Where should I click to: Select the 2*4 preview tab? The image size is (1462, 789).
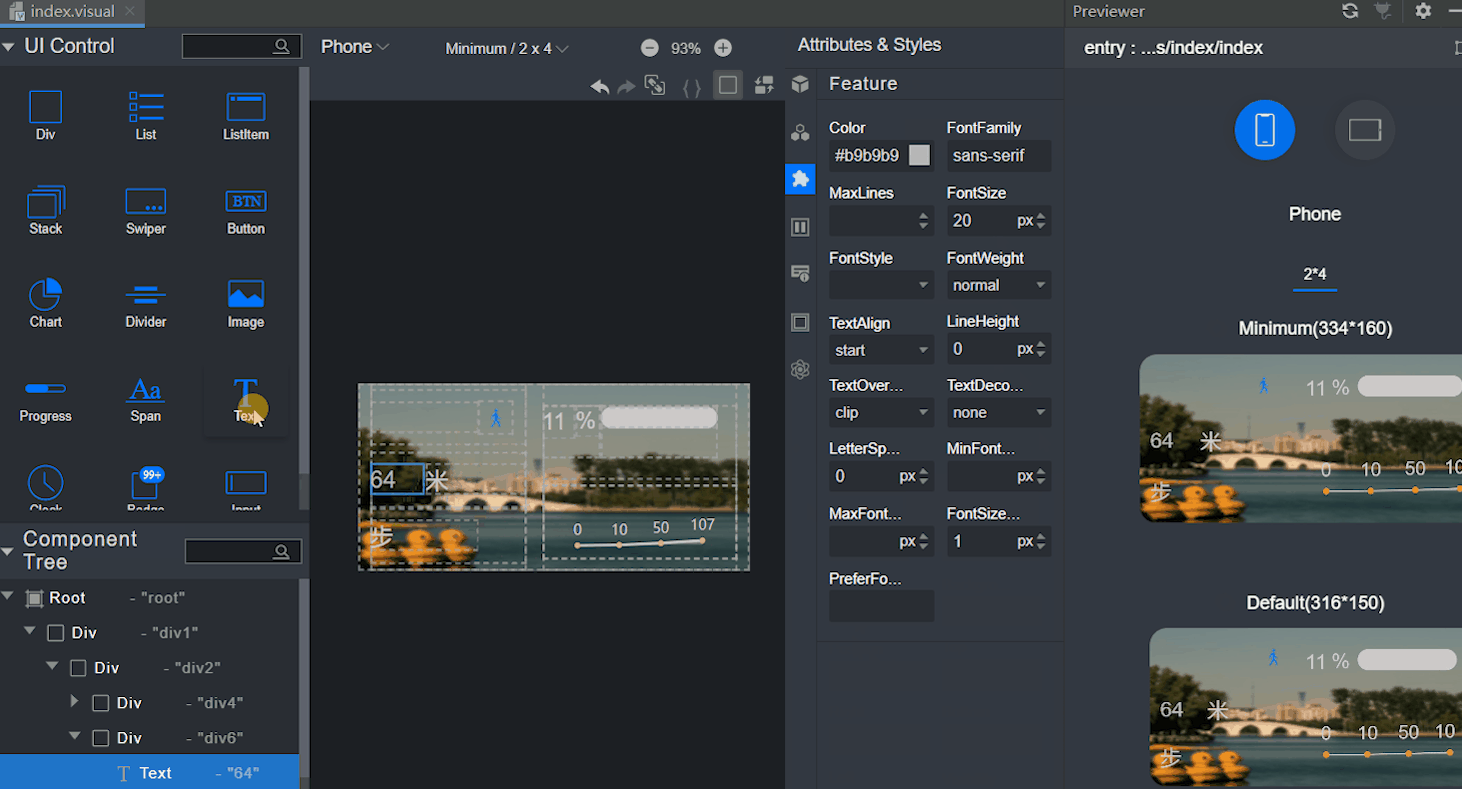(x=1315, y=274)
